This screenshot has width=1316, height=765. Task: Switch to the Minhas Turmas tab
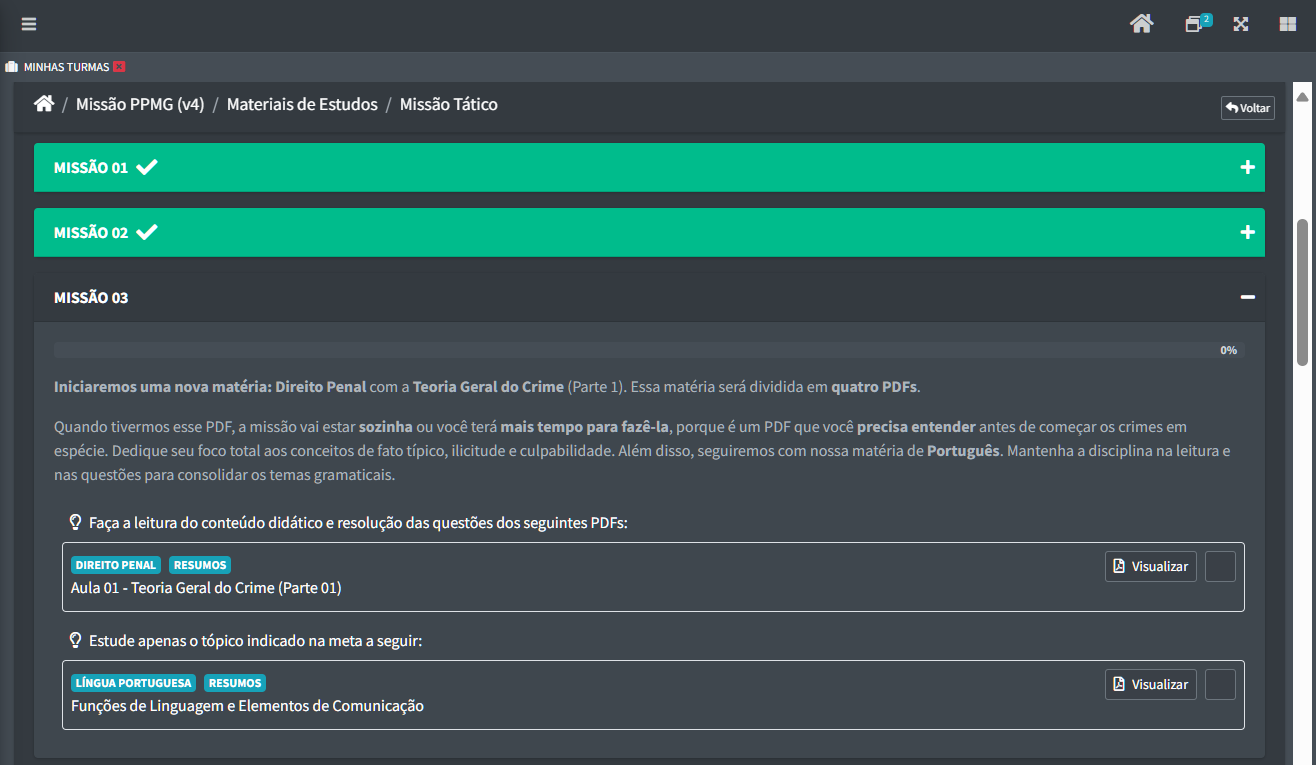coord(66,67)
